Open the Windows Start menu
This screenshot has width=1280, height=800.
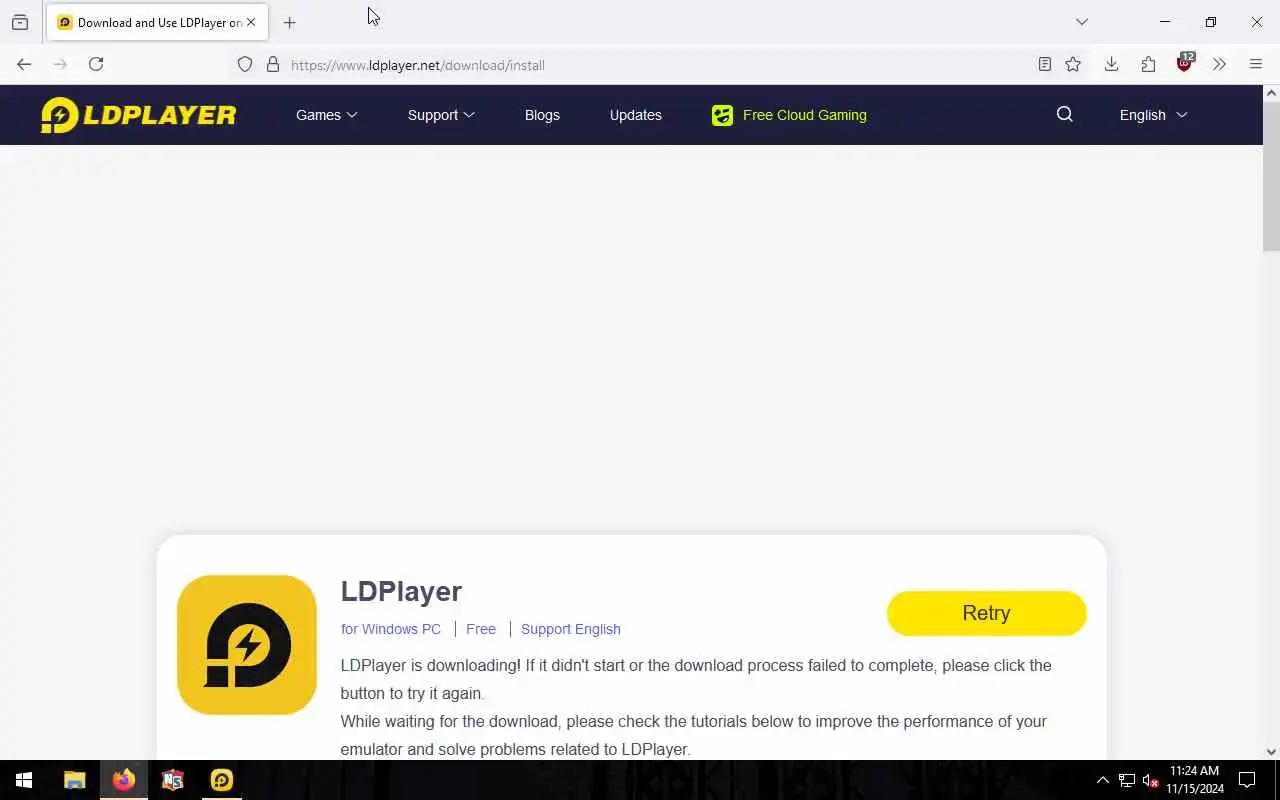[24, 780]
